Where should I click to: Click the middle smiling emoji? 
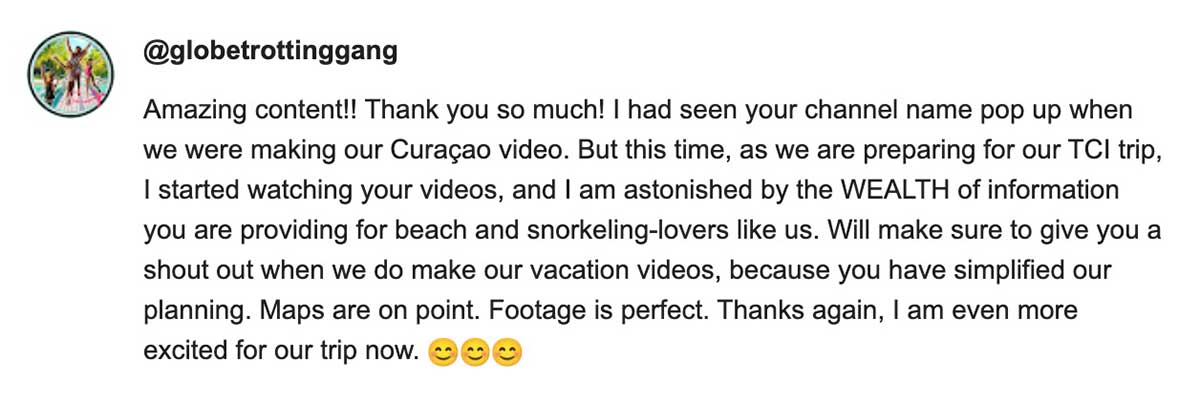point(475,353)
